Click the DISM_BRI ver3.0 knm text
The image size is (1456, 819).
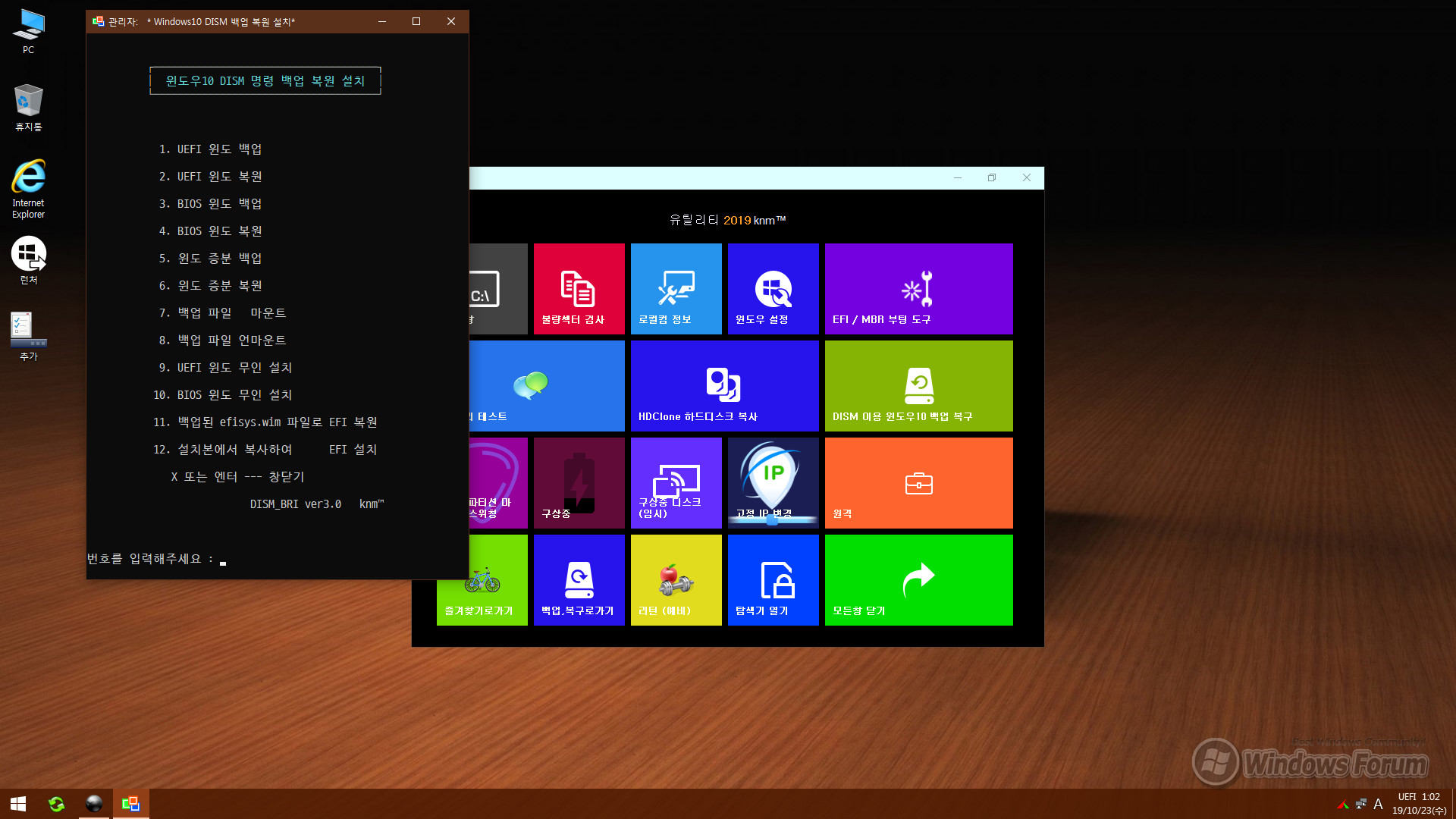[x=317, y=504]
